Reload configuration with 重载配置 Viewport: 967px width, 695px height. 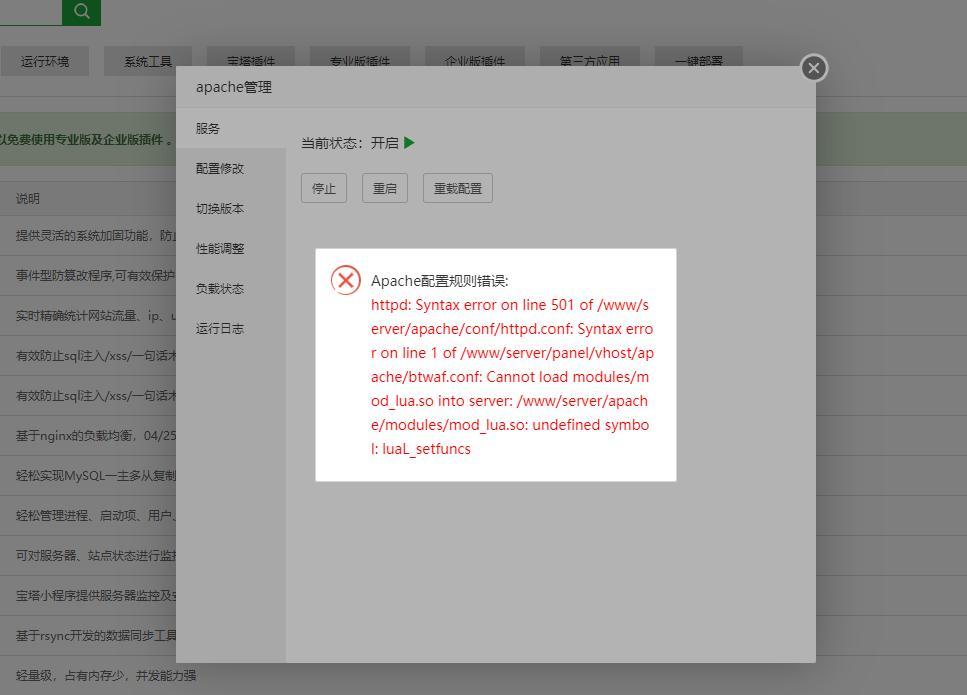tap(457, 187)
